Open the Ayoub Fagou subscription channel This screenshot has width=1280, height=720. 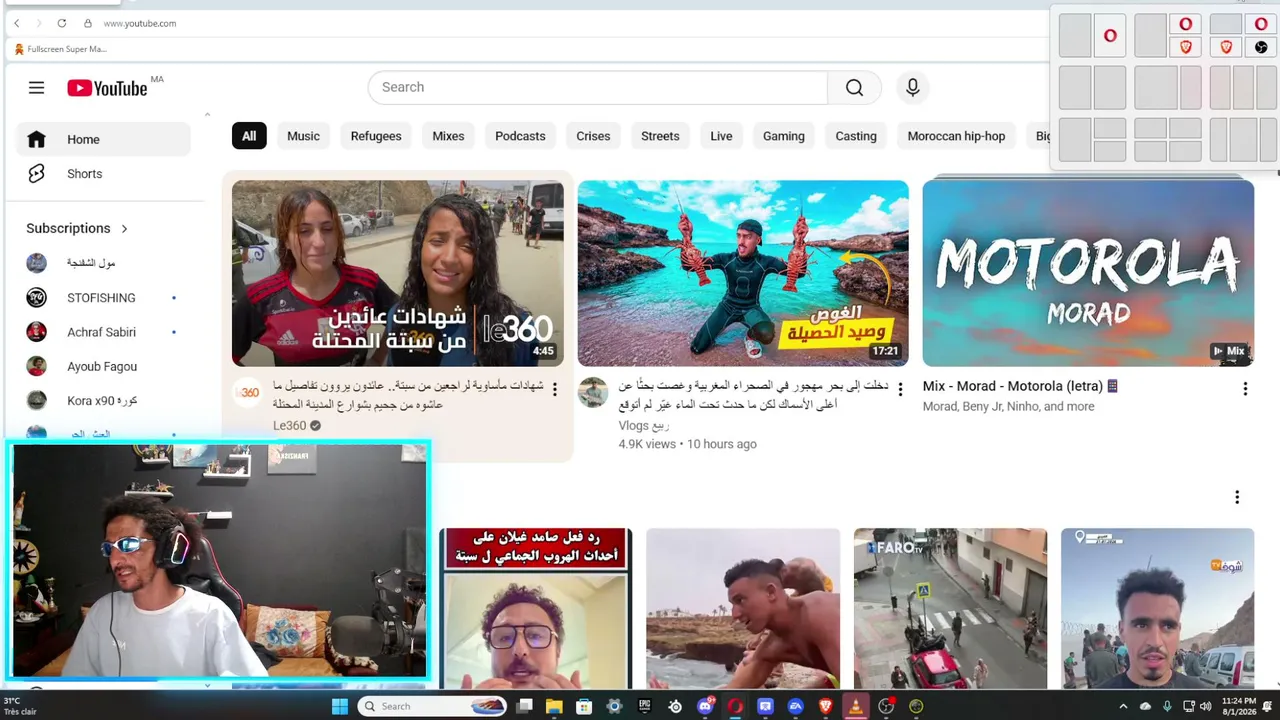pos(103,366)
